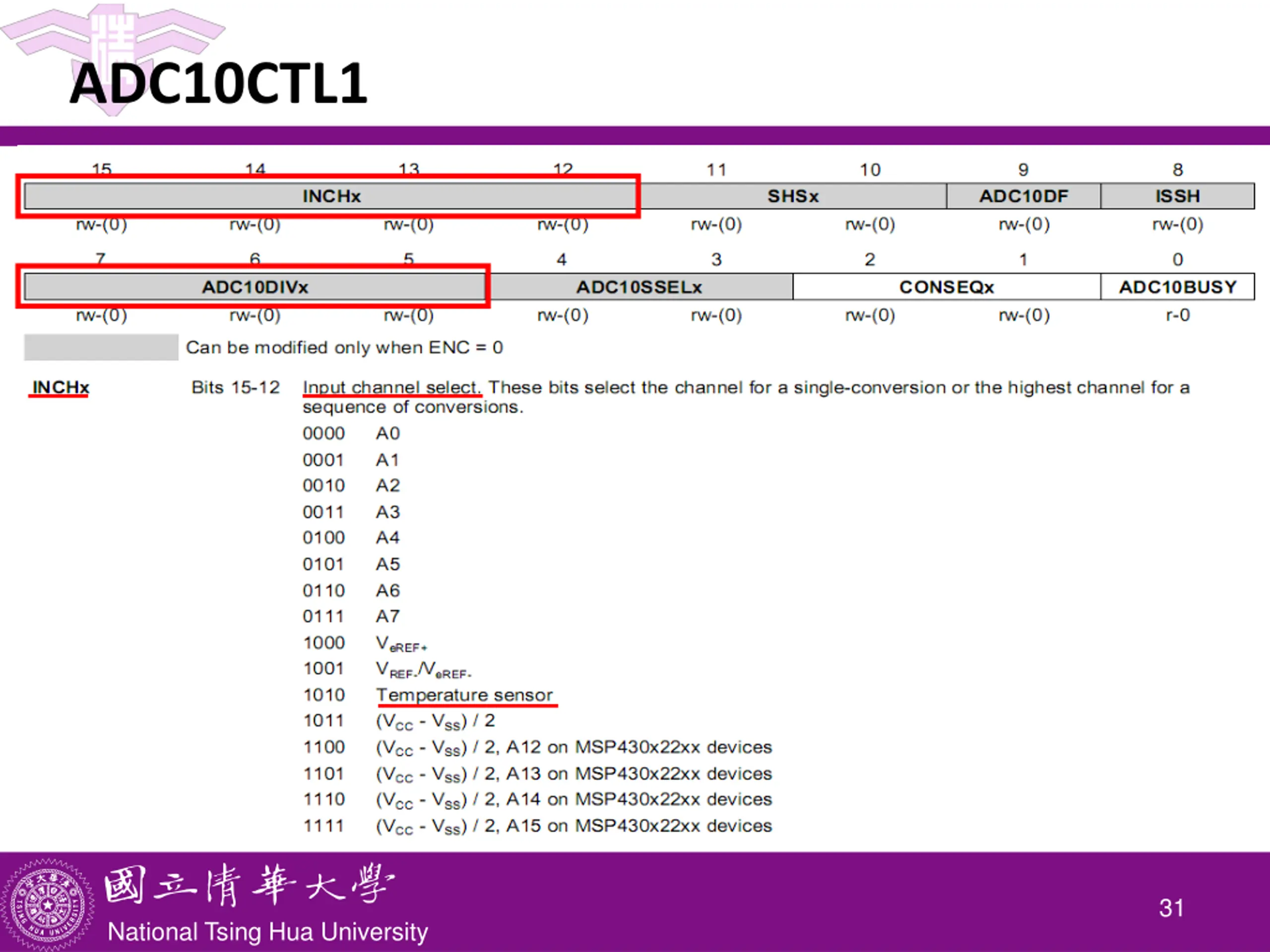The image size is (1270, 952).
Task: Click the '0101 A5' channel row
Action: (351, 564)
